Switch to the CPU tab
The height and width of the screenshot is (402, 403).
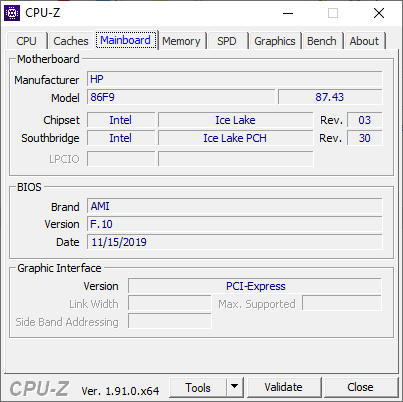[26, 41]
